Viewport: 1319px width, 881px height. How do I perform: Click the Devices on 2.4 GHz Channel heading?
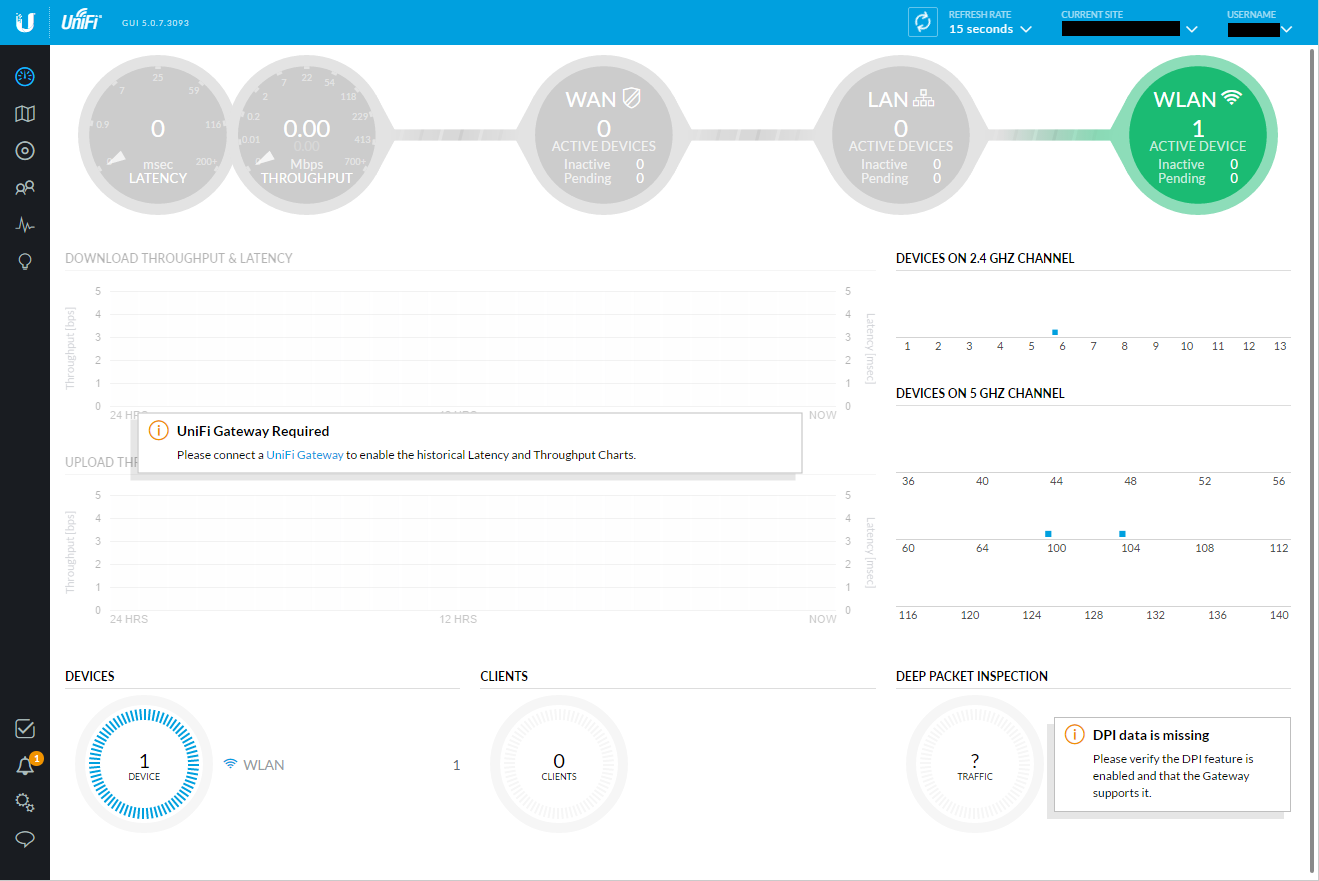pyautogui.click(x=985, y=258)
